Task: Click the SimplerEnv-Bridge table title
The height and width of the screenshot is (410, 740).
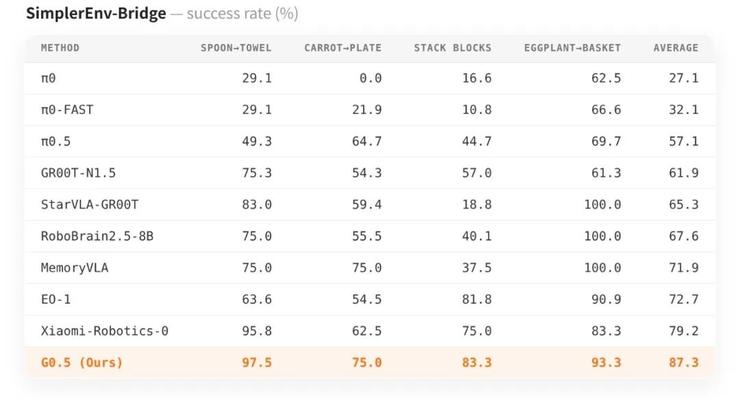Action: coord(96,13)
